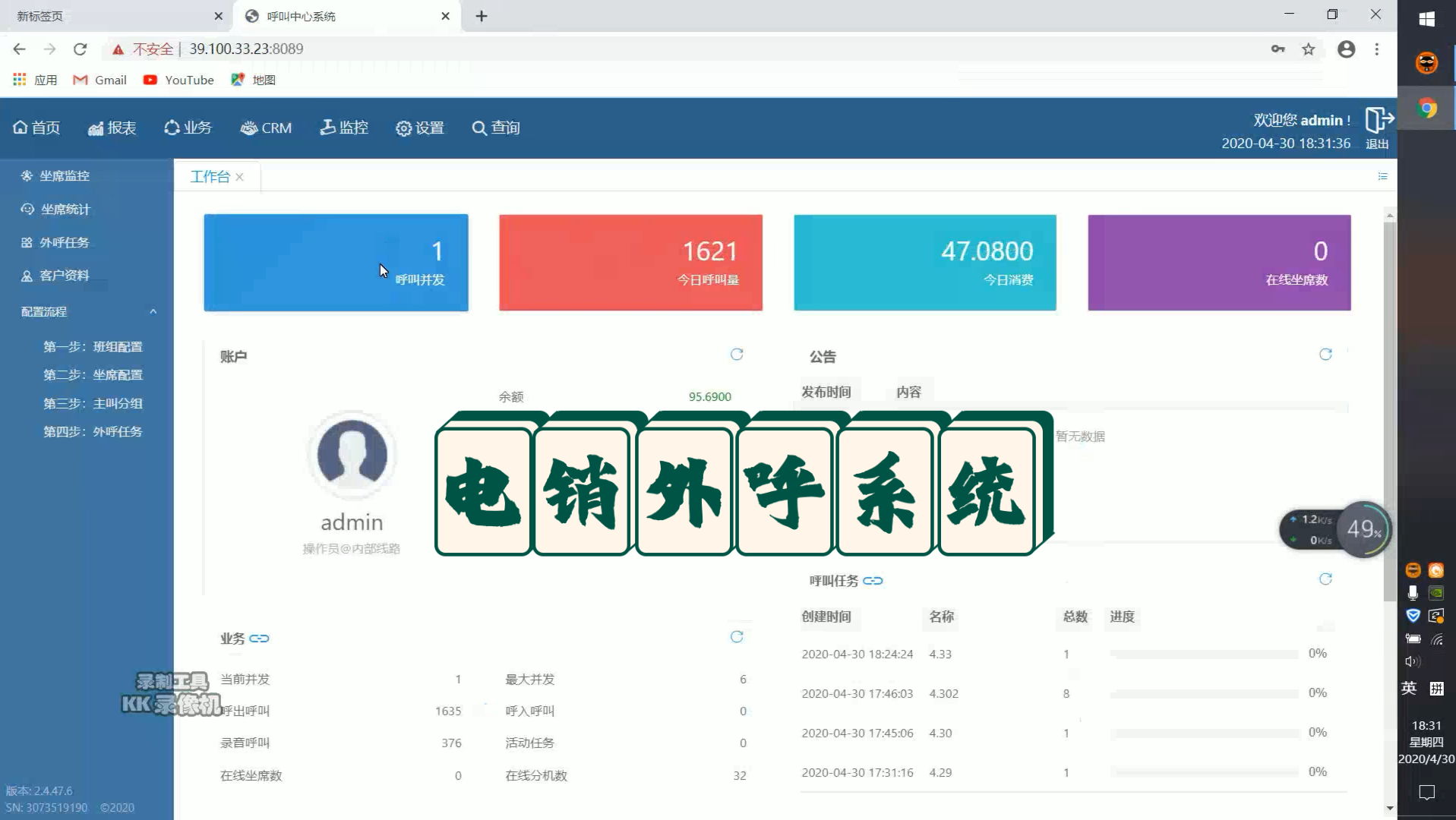
Task: Open the tab list menu icon
Action: [x=1382, y=176]
